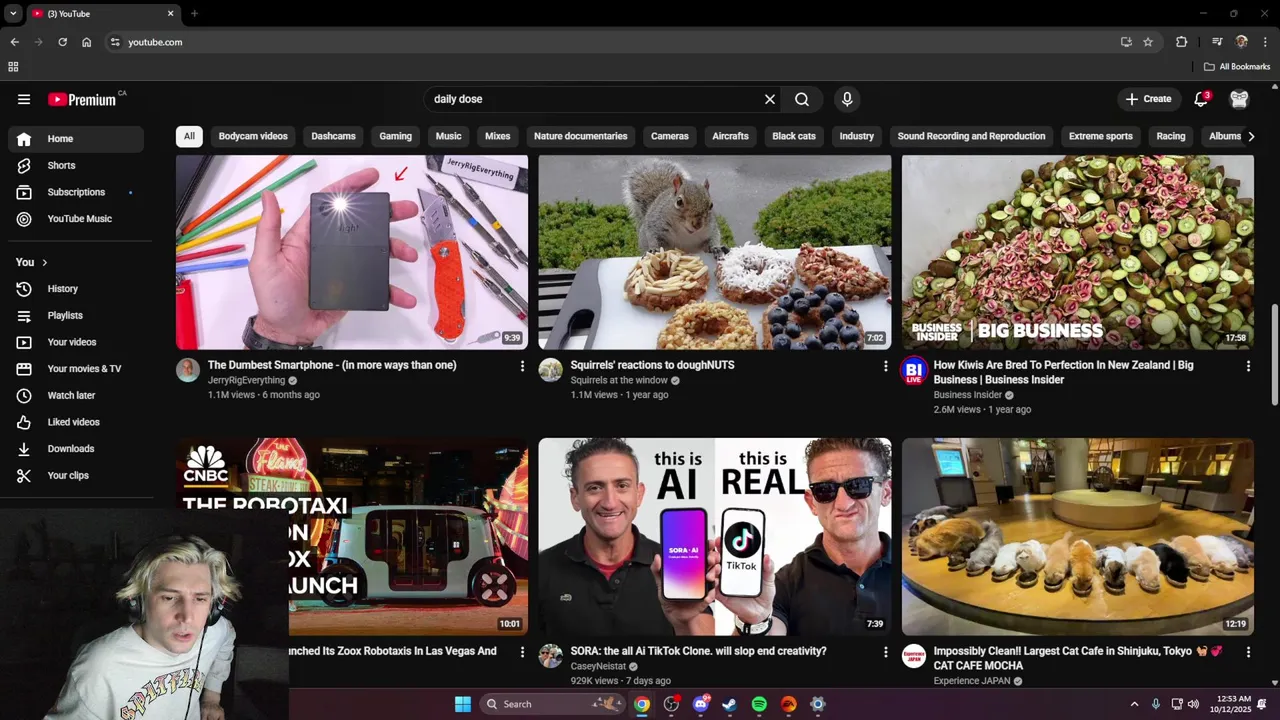Click the Create button
The image size is (1280, 720).
click(x=1148, y=99)
